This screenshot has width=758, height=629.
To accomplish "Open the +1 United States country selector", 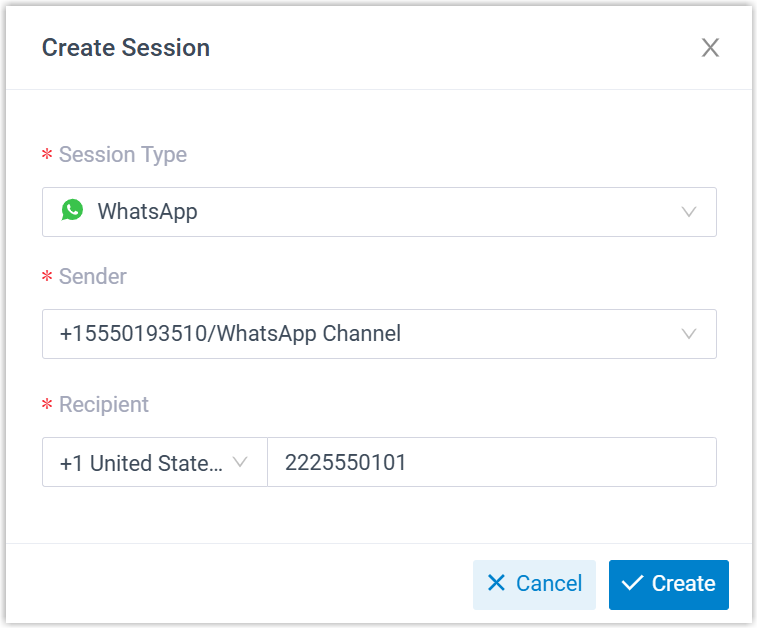I will [143, 462].
